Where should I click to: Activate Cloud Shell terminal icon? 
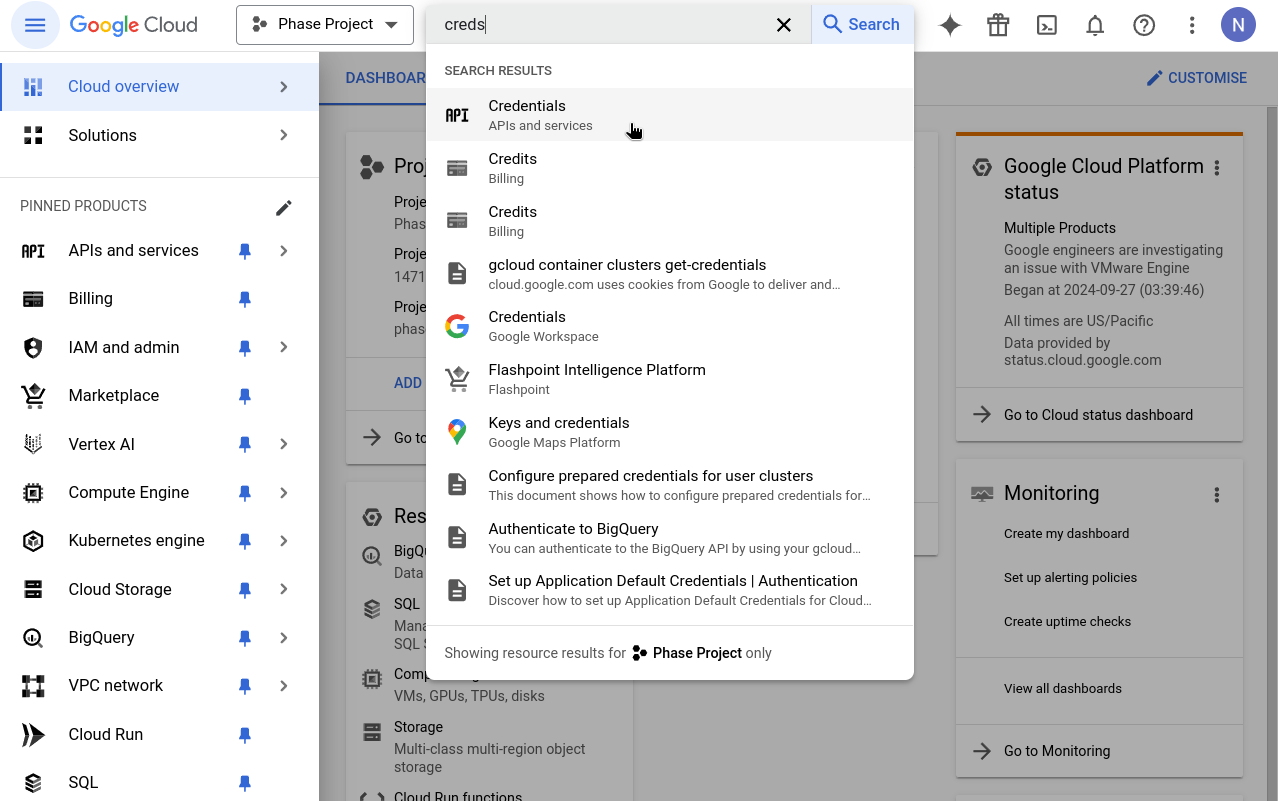[1047, 25]
